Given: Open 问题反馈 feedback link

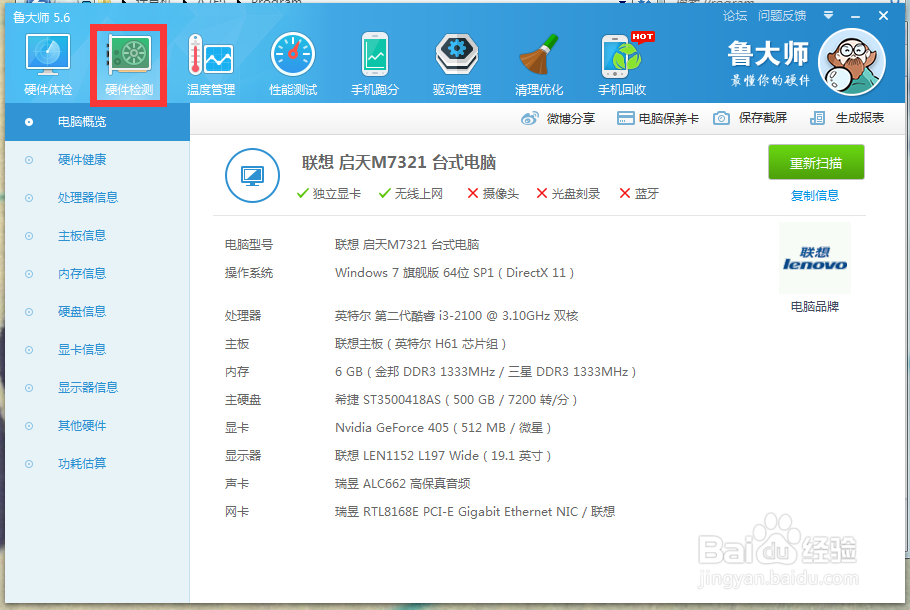Looking at the screenshot, I should [782, 16].
